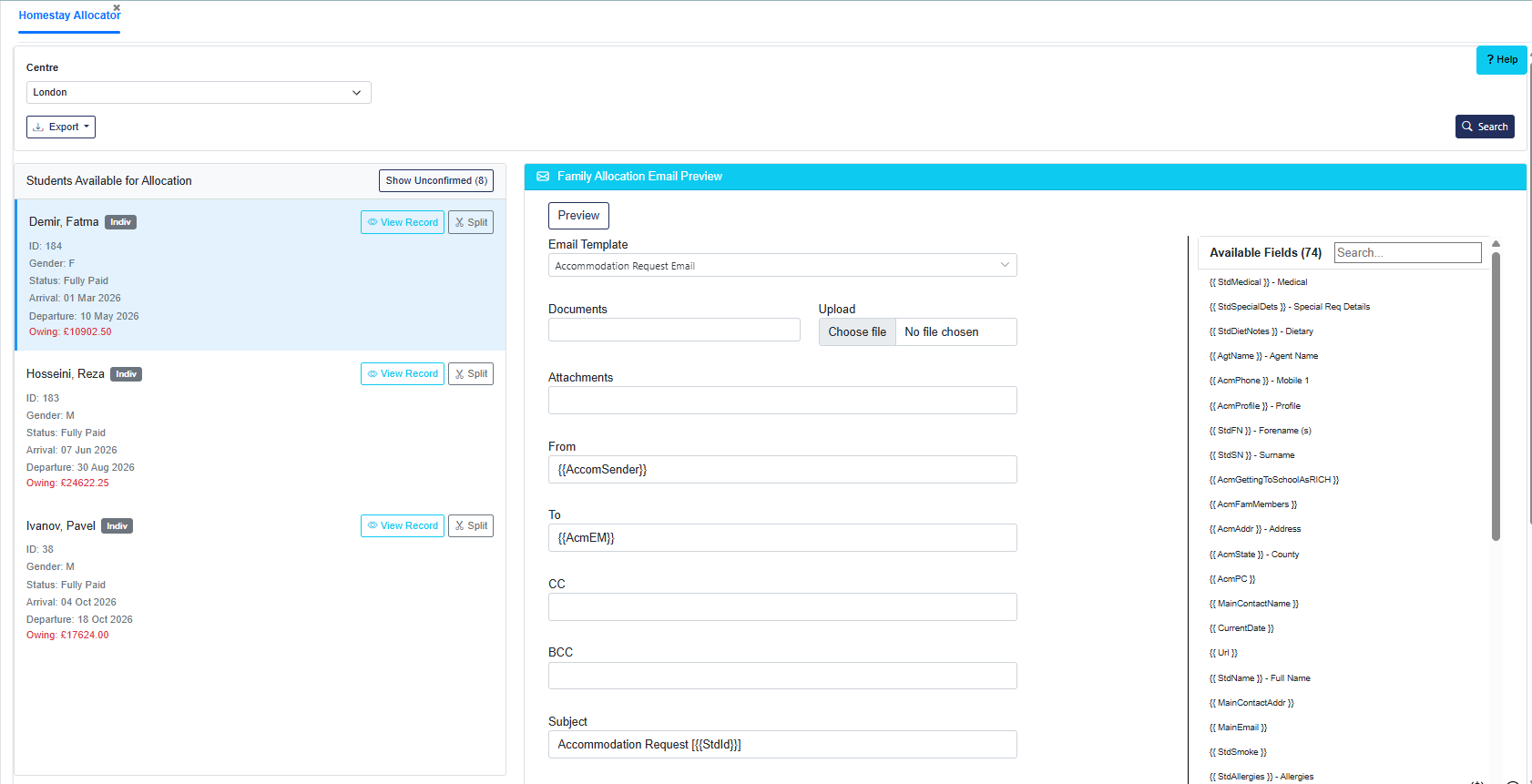Click Owing: £24622.25 for Hosseini

pyautogui.click(x=67, y=484)
